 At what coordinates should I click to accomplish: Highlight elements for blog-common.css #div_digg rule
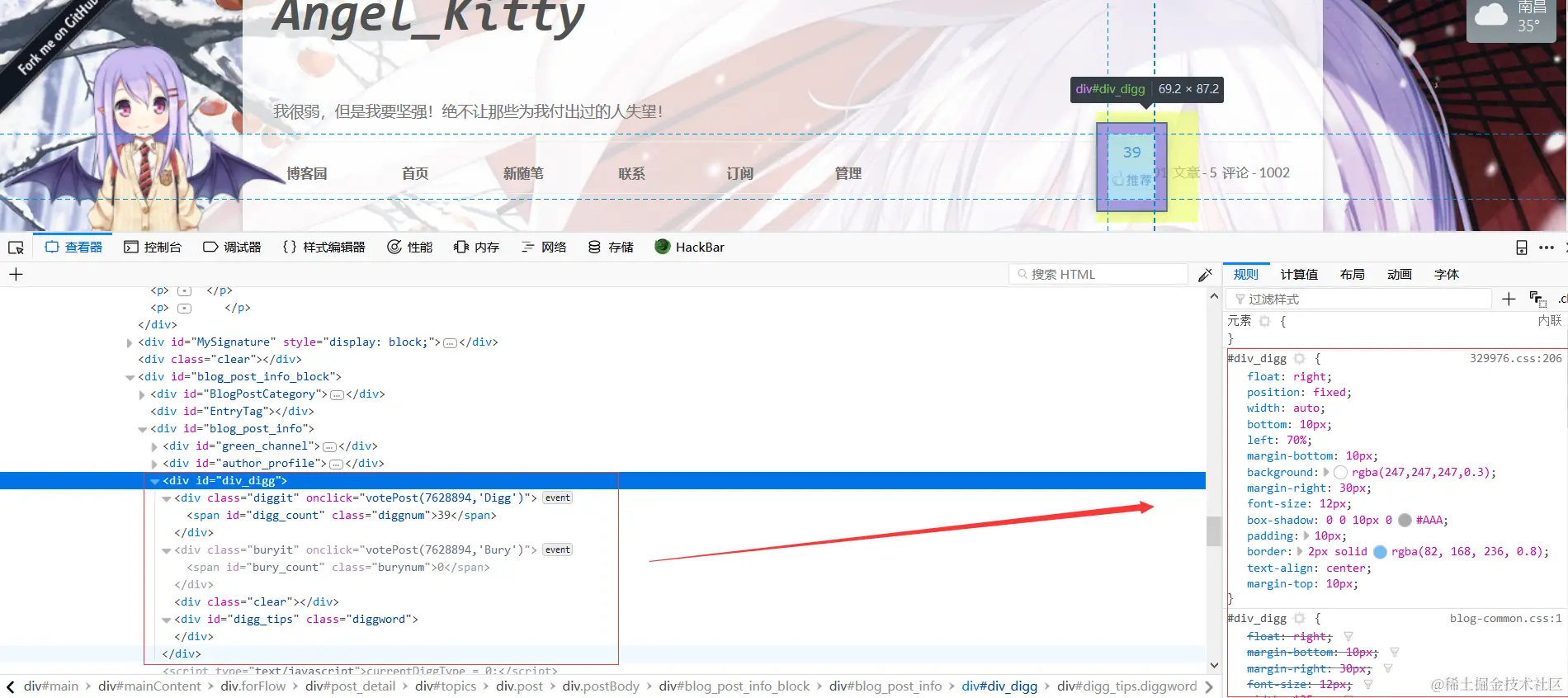(1299, 618)
